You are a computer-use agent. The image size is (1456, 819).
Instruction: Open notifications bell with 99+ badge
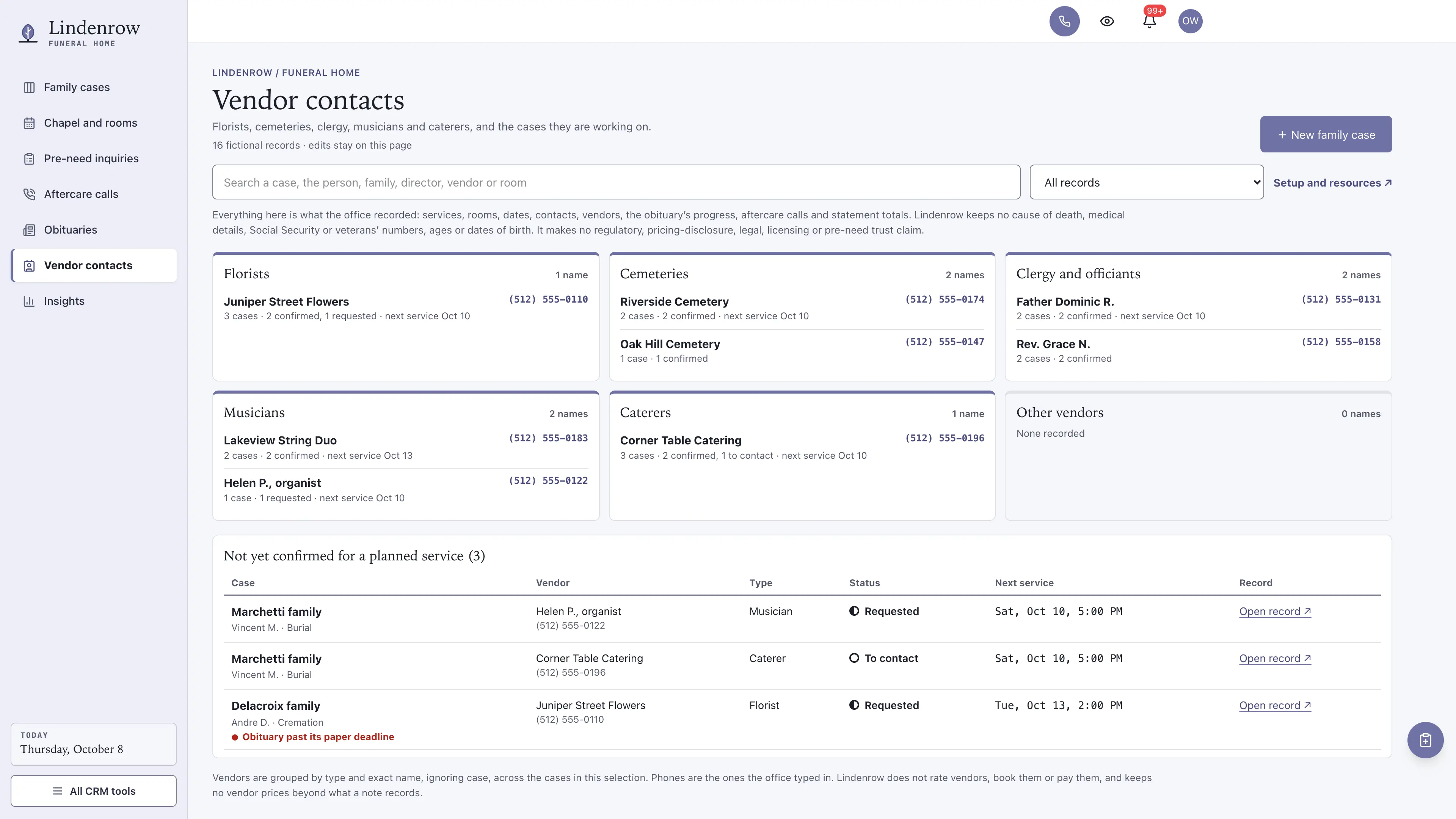(1149, 21)
